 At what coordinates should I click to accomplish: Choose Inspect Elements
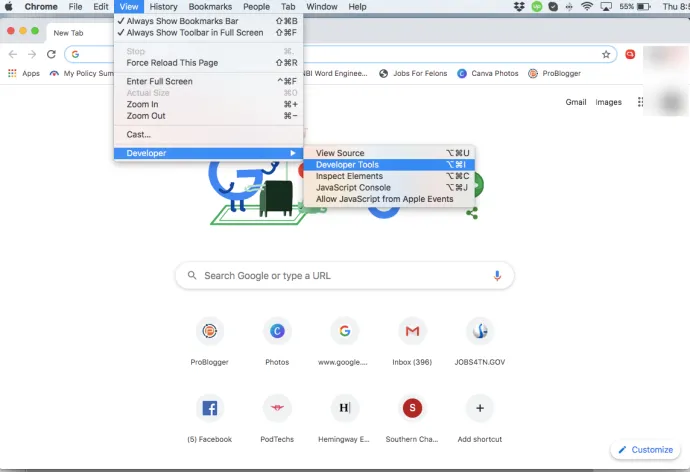[x=389, y=176]
